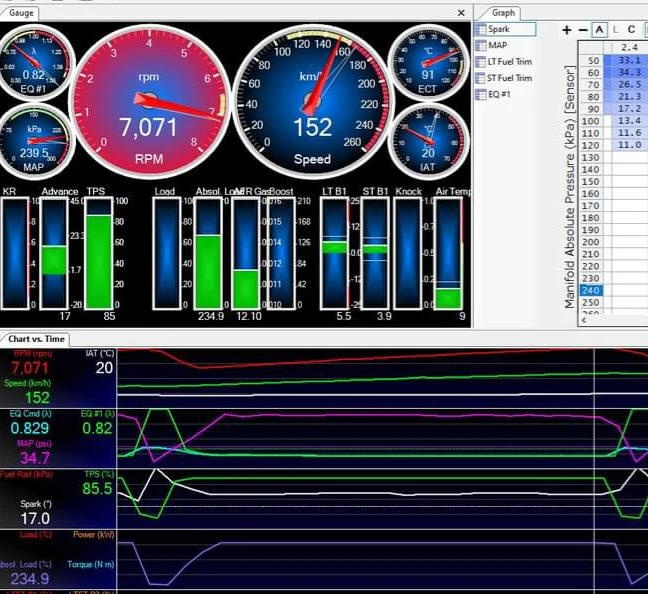Select the MAP kPa gauge
The image size is (648, 594).
34,139
